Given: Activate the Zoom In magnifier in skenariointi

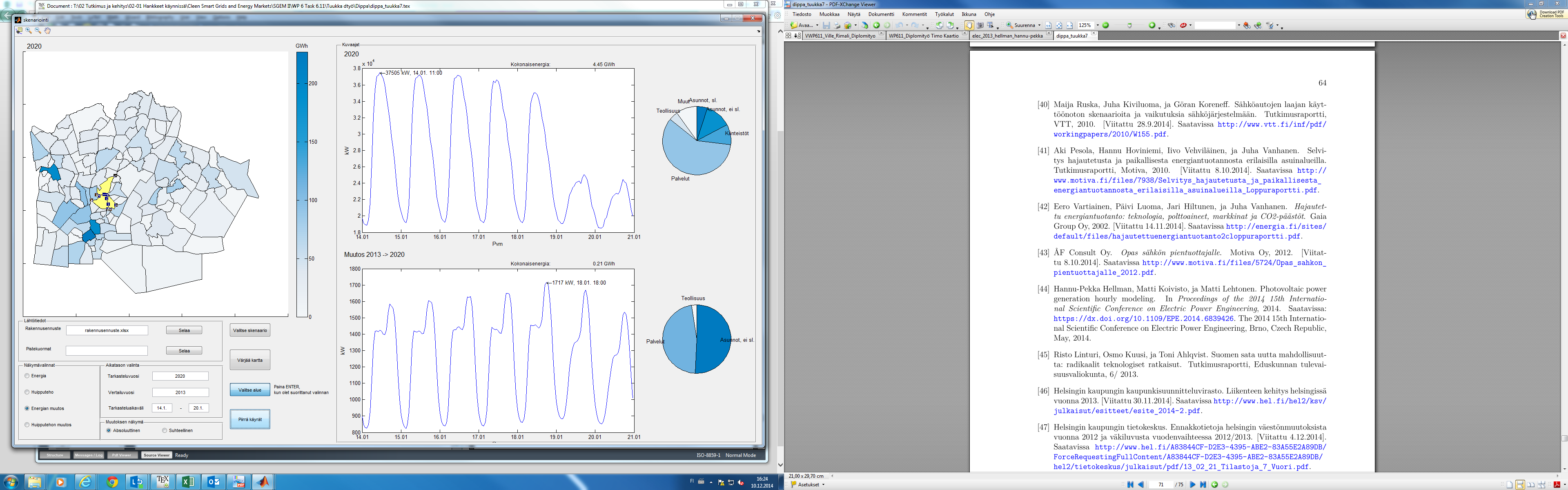Looking at the screenshot, I should [x=29, y=31].
